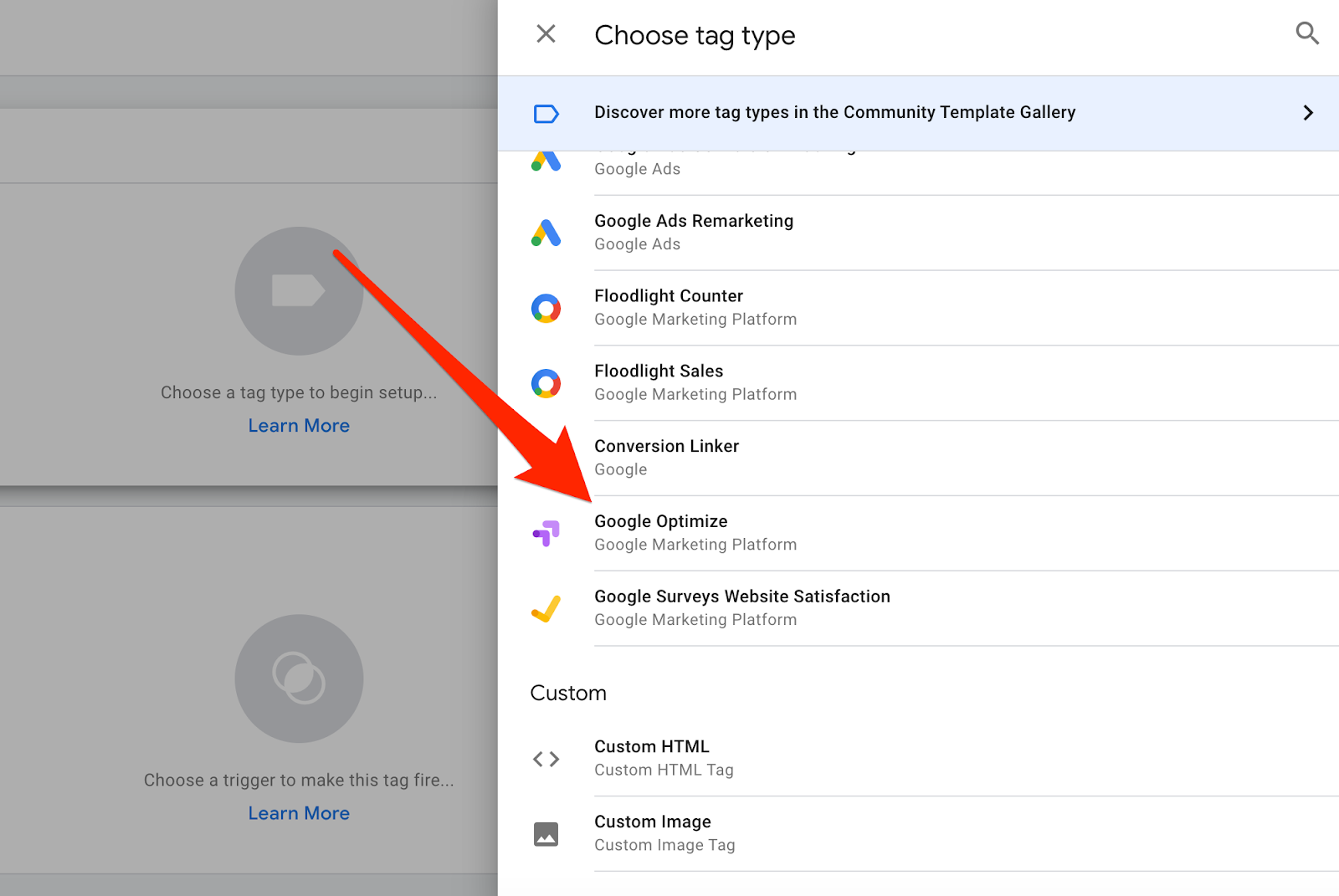
Task: Select Google Ads Remarketing tag type
Action: (918, 233)
